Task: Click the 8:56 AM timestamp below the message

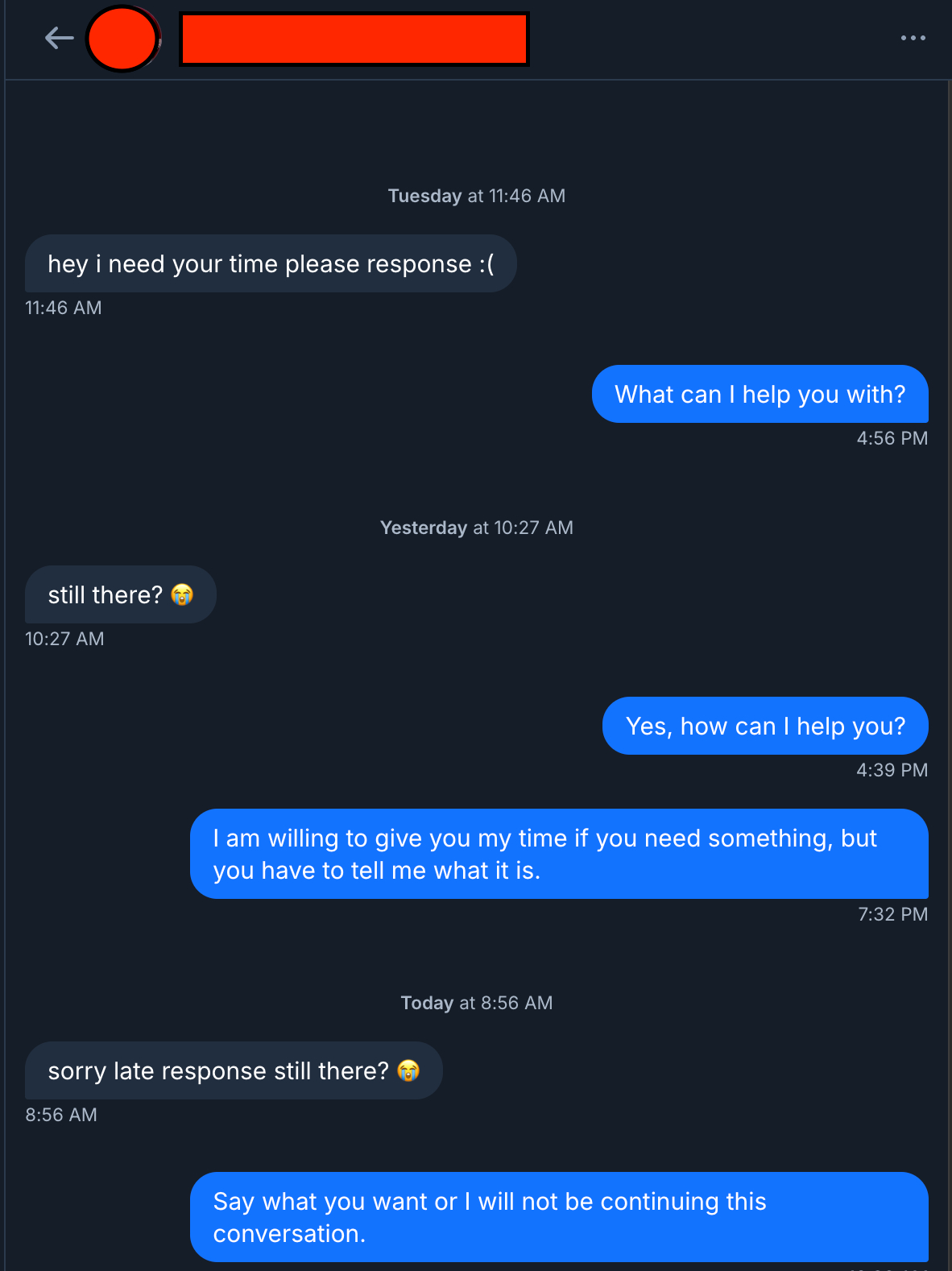Action: click(x=61, y=1115)
